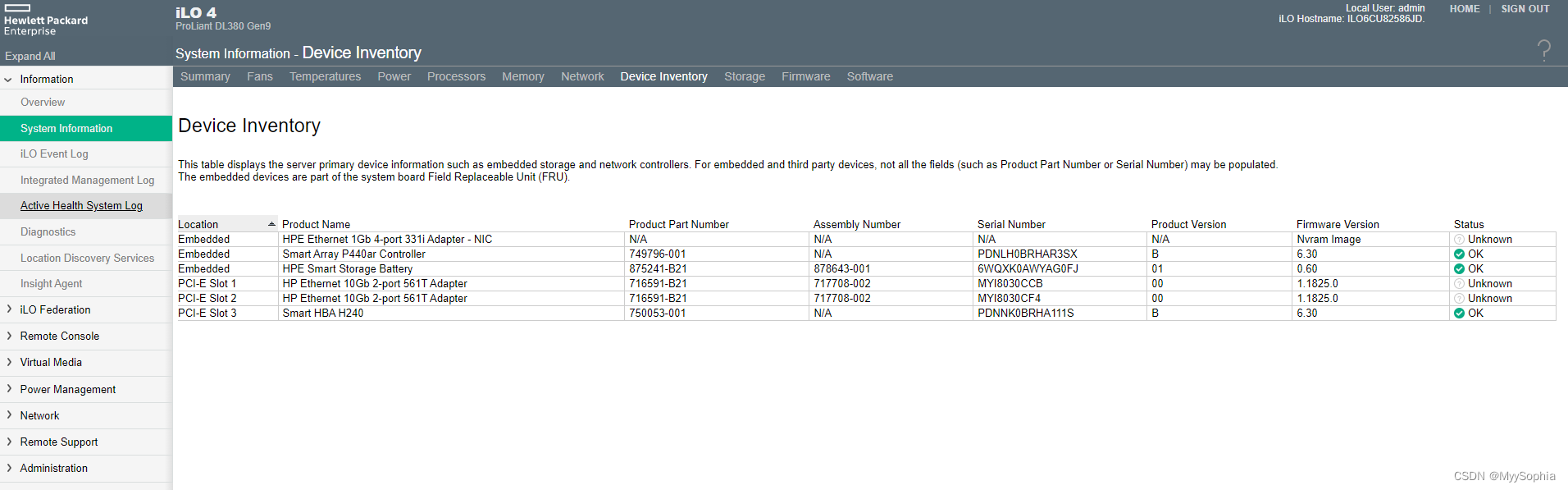1568x490 pixels.
Task: Switch to the Network tab
Action: pos(582,76)
